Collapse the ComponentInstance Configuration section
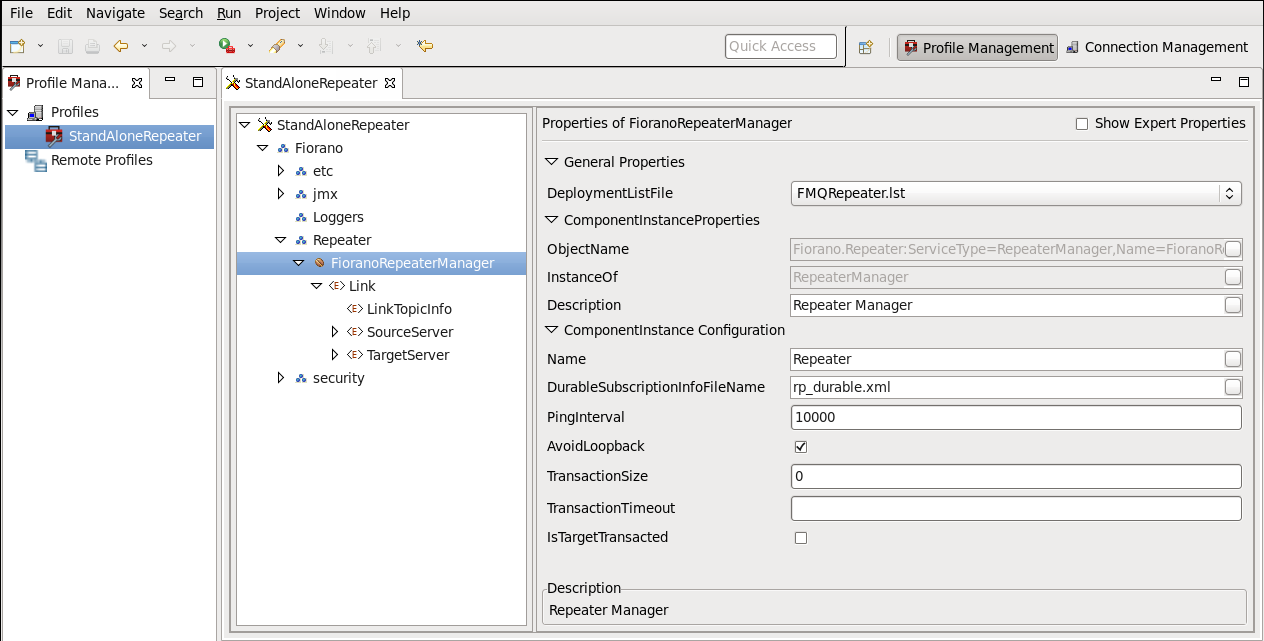The height and width of the screenshot is (641, 1264). click(551, 330)
